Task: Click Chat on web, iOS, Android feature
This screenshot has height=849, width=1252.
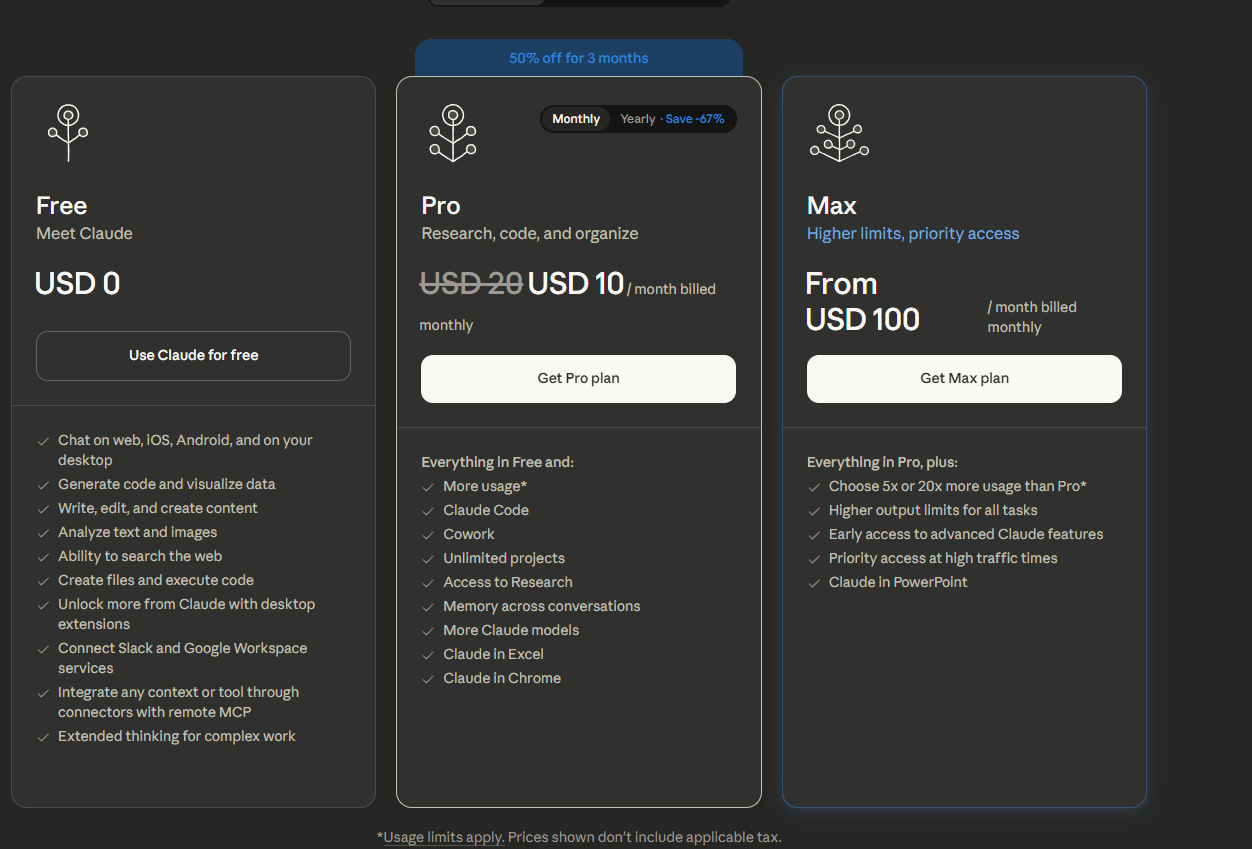Action: tap(185, 450)
